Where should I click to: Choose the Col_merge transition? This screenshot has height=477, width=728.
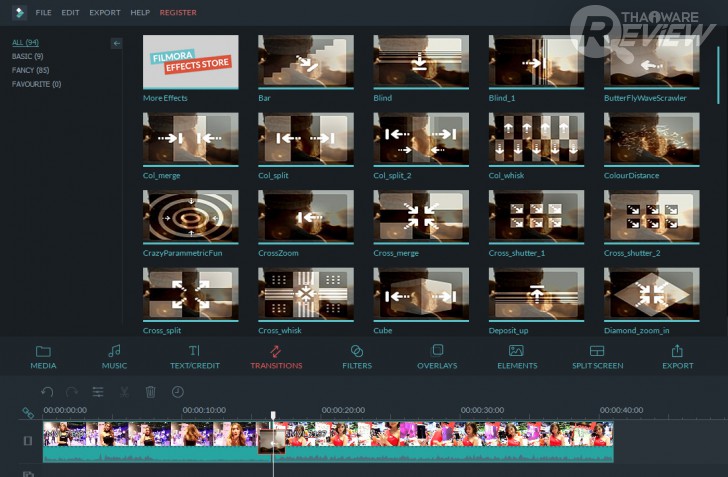point(191,139)
